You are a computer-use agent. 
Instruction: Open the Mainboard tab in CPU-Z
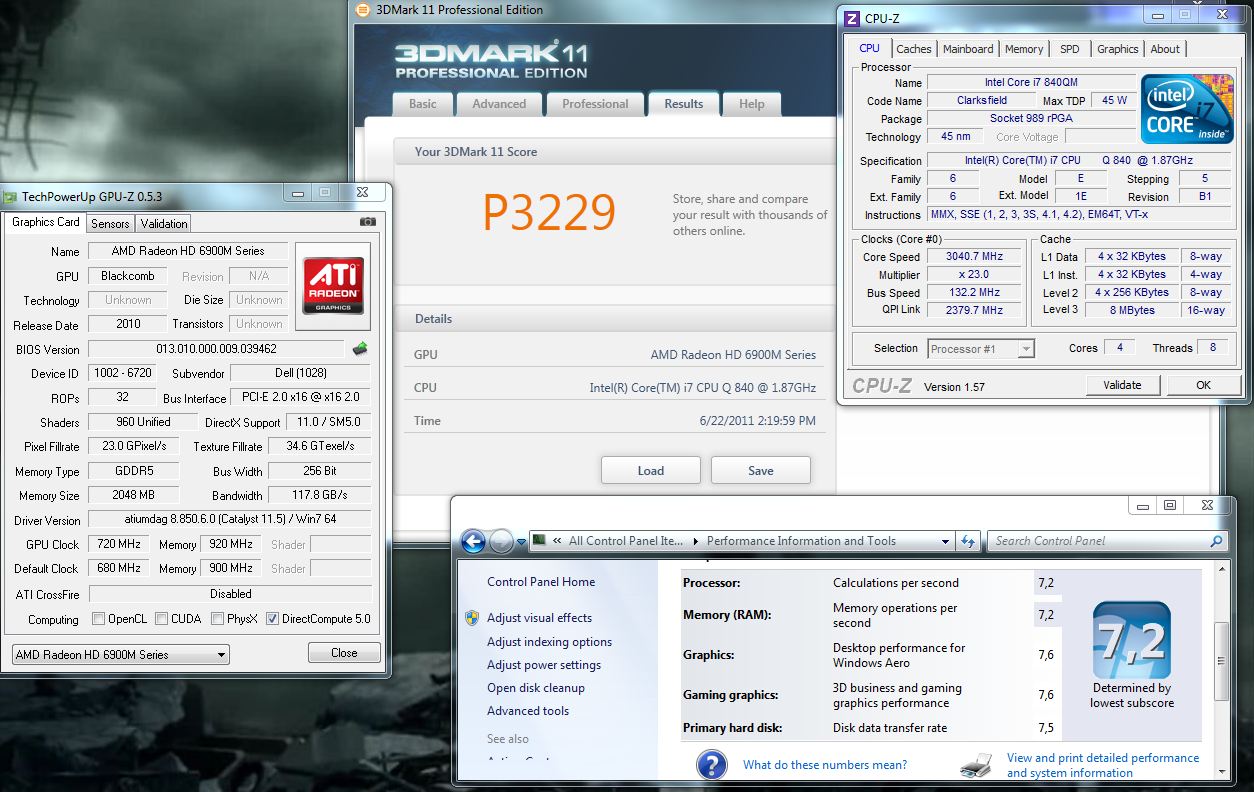(x=968, y=49)
